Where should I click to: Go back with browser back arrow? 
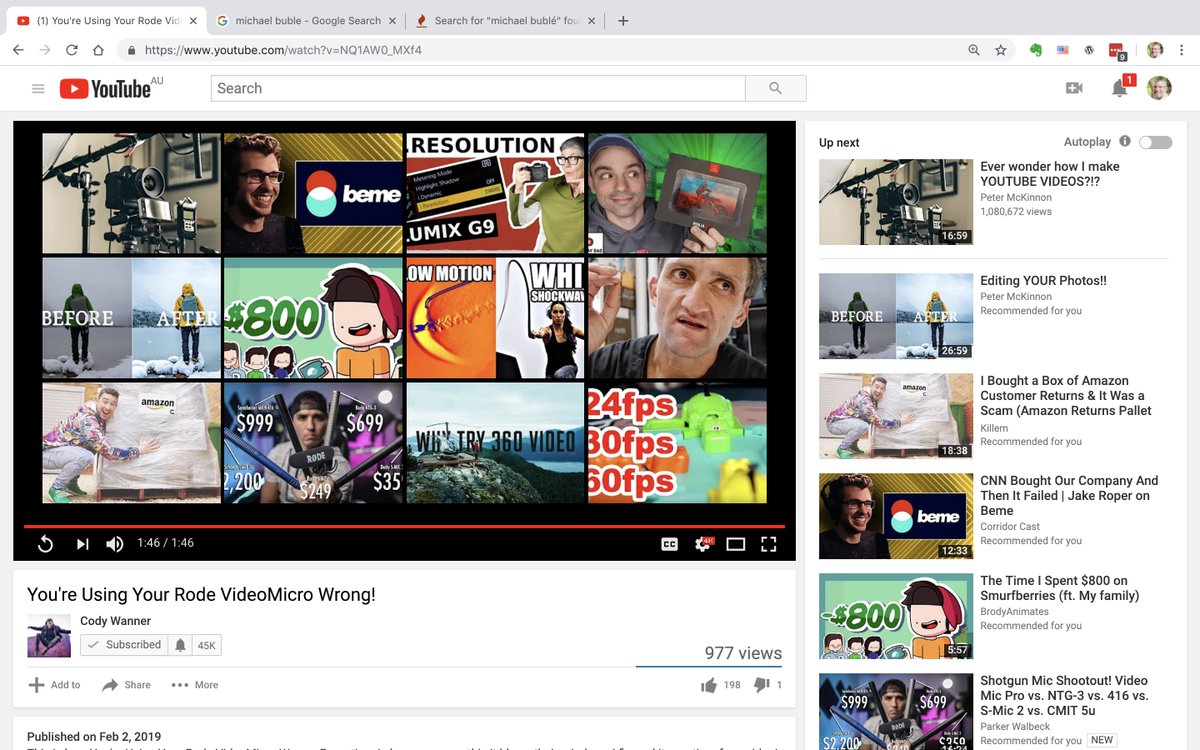tap(18, 49)
